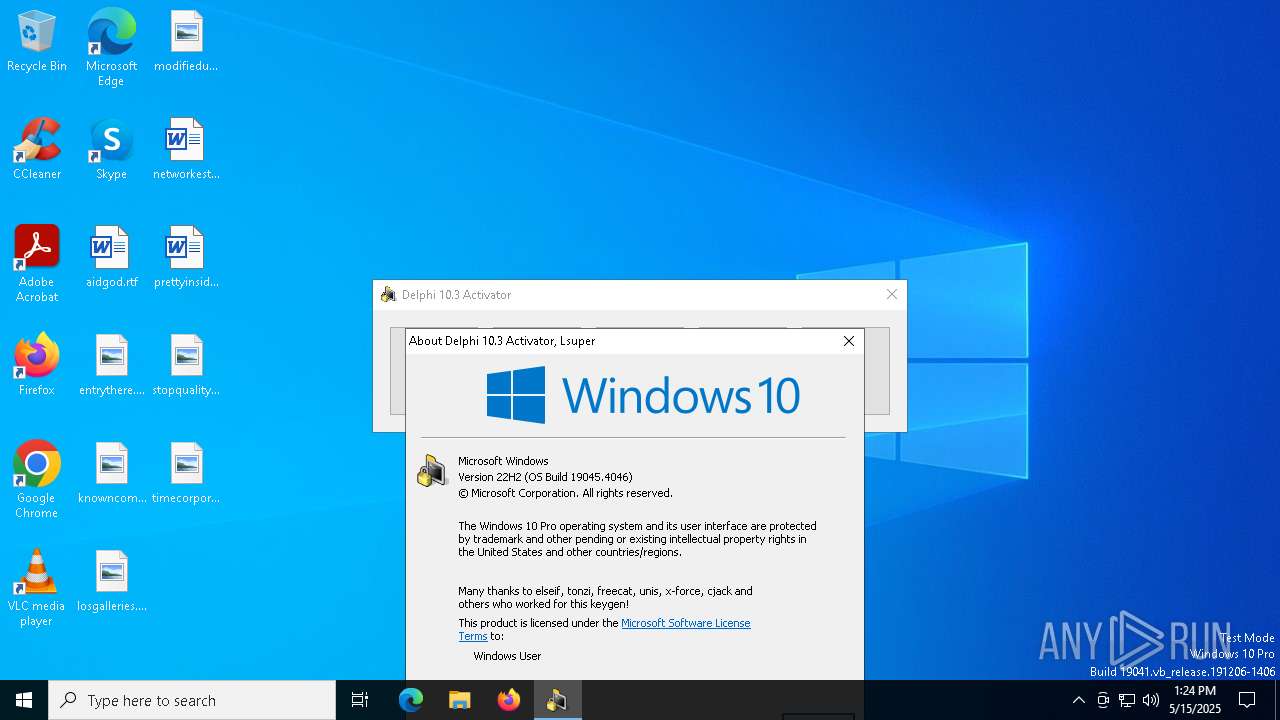The width and height of the screenshot is (1280, 720).
Task: Select the timecorpor... image file icon
Action: tap(186, 474)
